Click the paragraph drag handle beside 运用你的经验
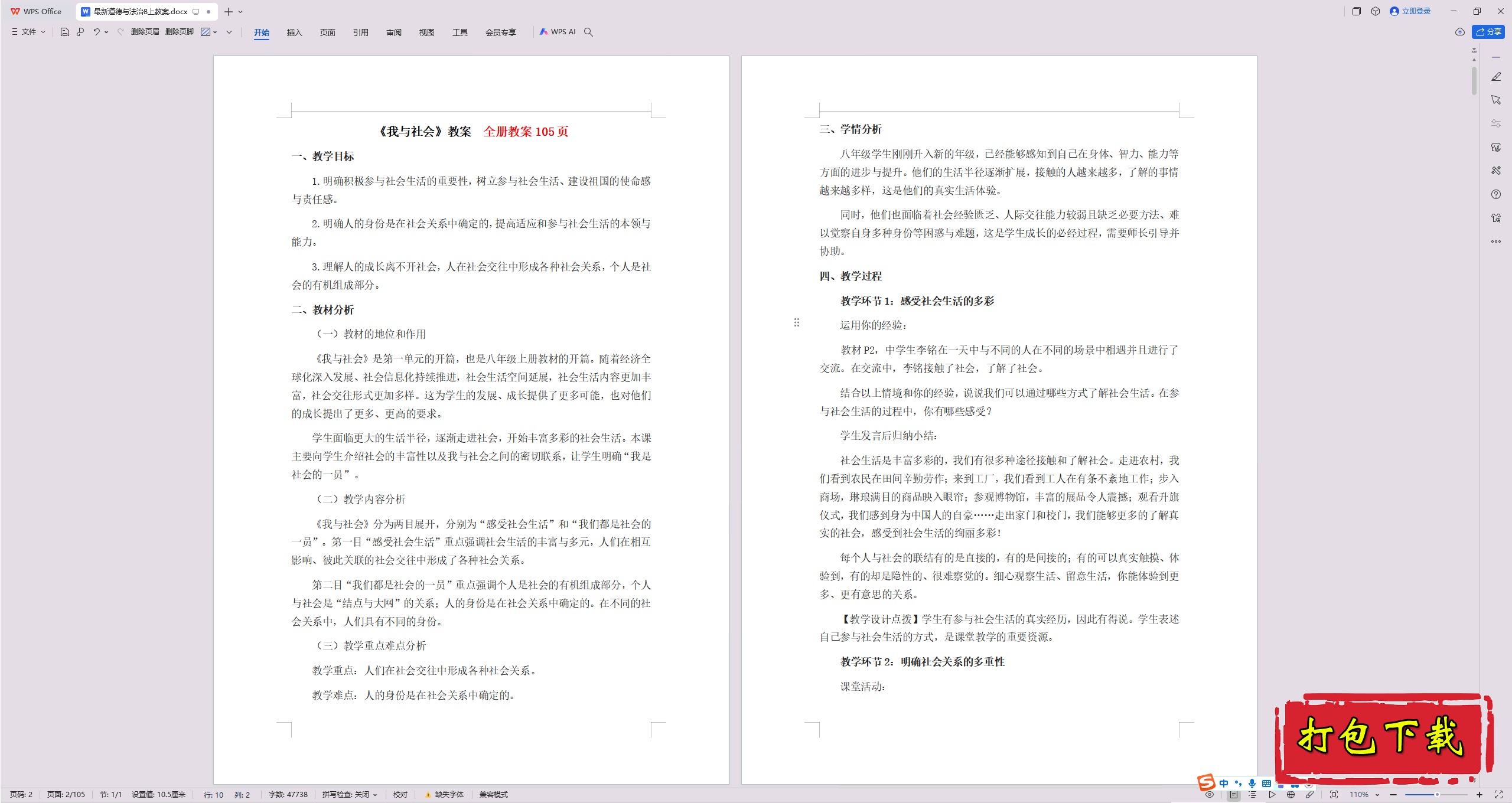The width and height of the screenshot is (1512, 803). 797,322
